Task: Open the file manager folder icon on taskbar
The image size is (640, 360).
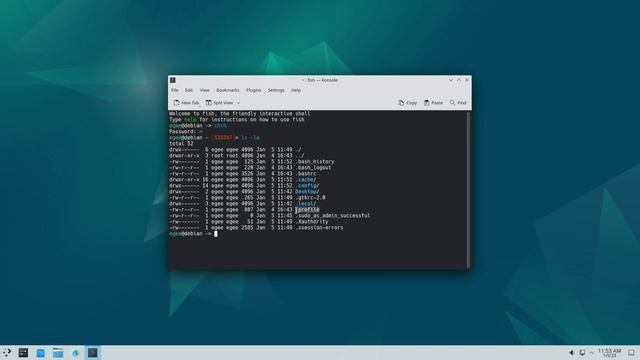Action: pos(58,353)
